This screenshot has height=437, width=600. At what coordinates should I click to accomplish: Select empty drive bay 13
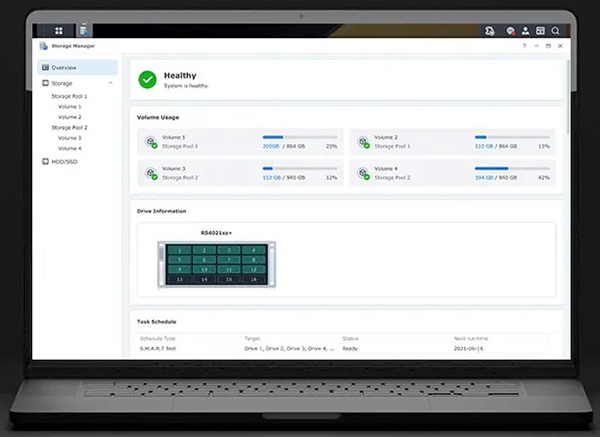tap(179, 279)
